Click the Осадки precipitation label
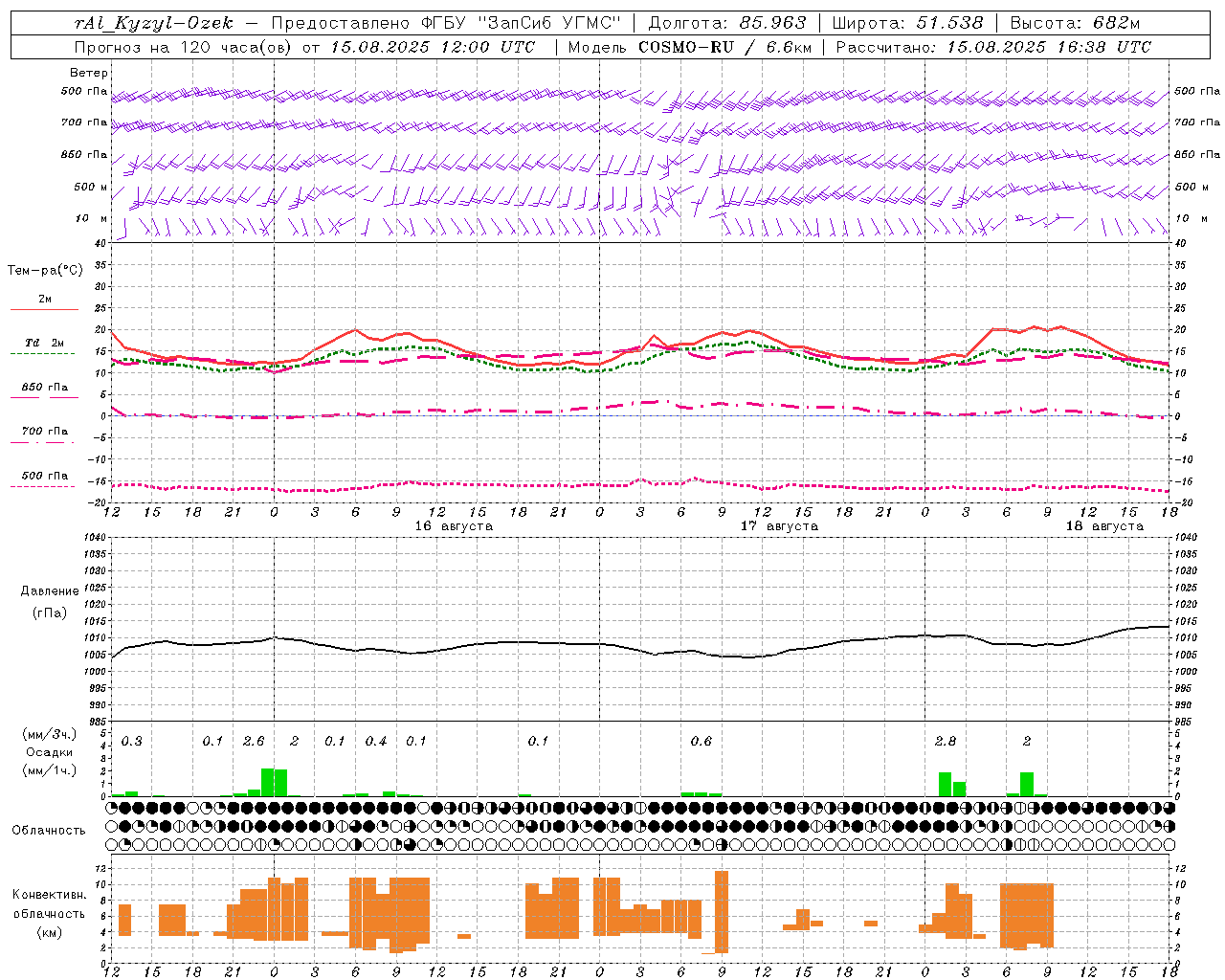 49,752
